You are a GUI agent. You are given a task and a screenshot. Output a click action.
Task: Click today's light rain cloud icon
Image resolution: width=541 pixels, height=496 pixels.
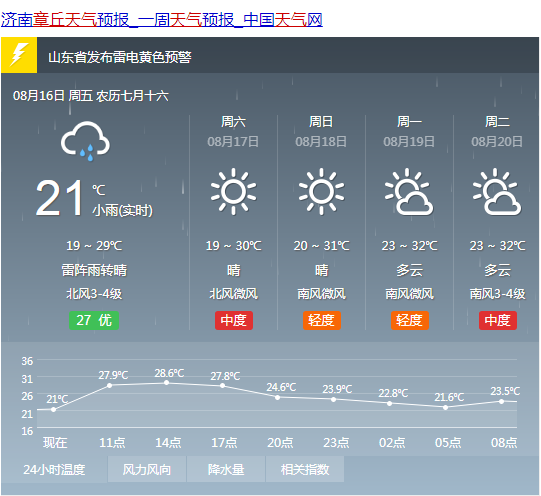tap(85, 141)
